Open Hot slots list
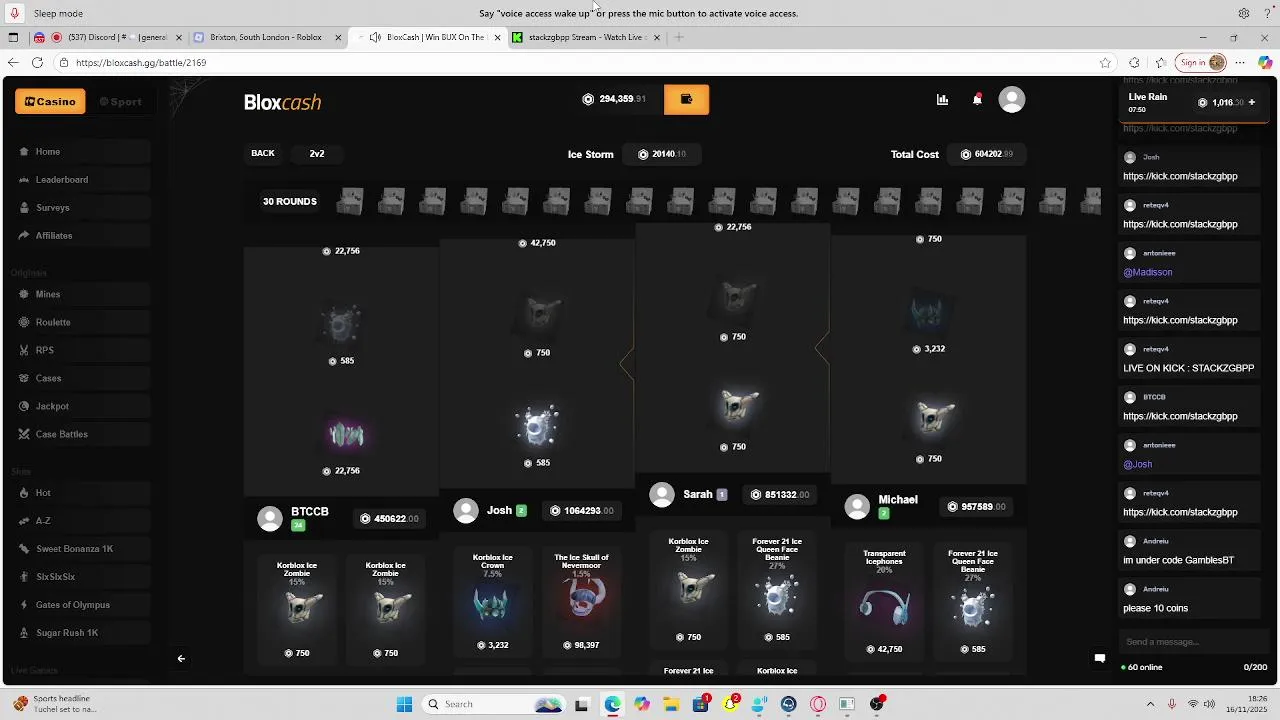The height and width of the screenshot is (720, 1280). 82,493
